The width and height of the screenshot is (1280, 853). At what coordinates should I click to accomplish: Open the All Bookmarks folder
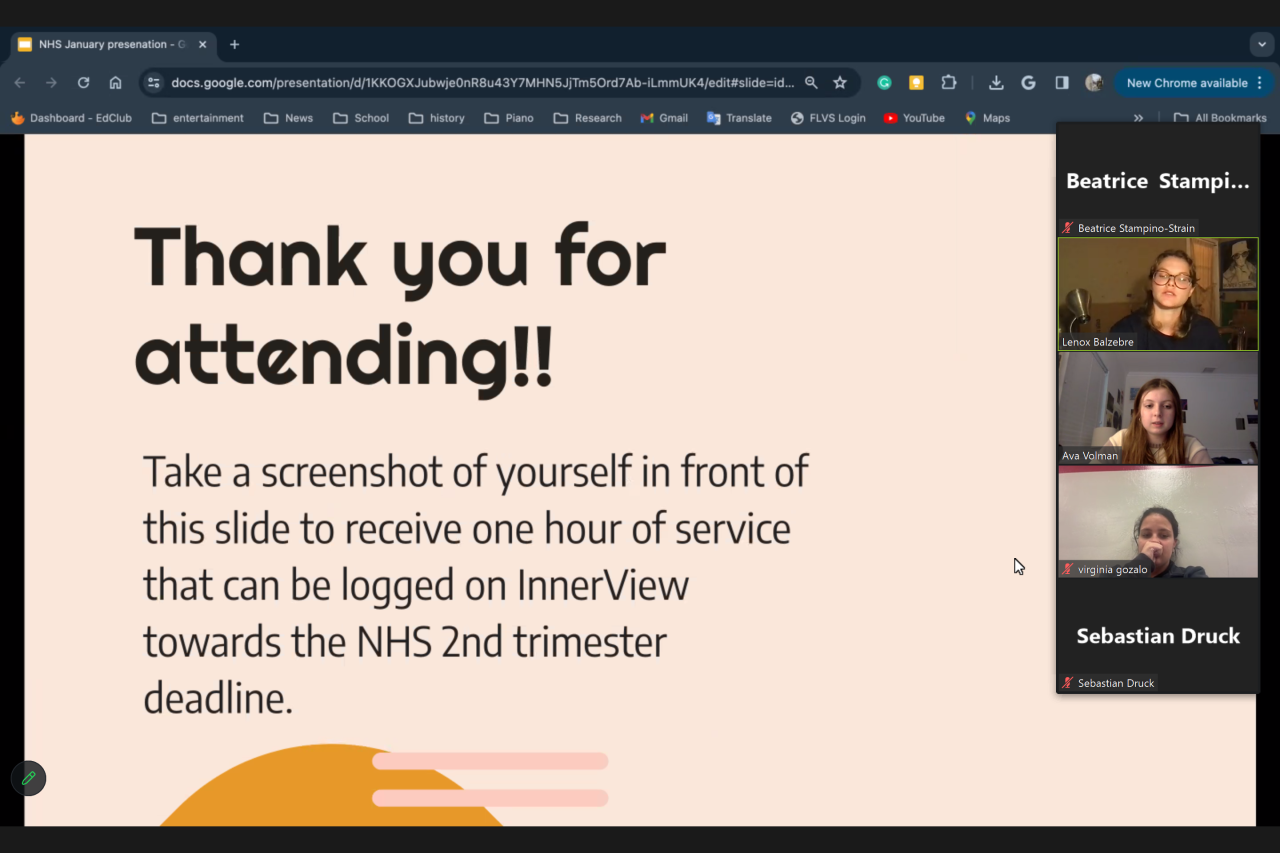click(x=1220, y=118)
